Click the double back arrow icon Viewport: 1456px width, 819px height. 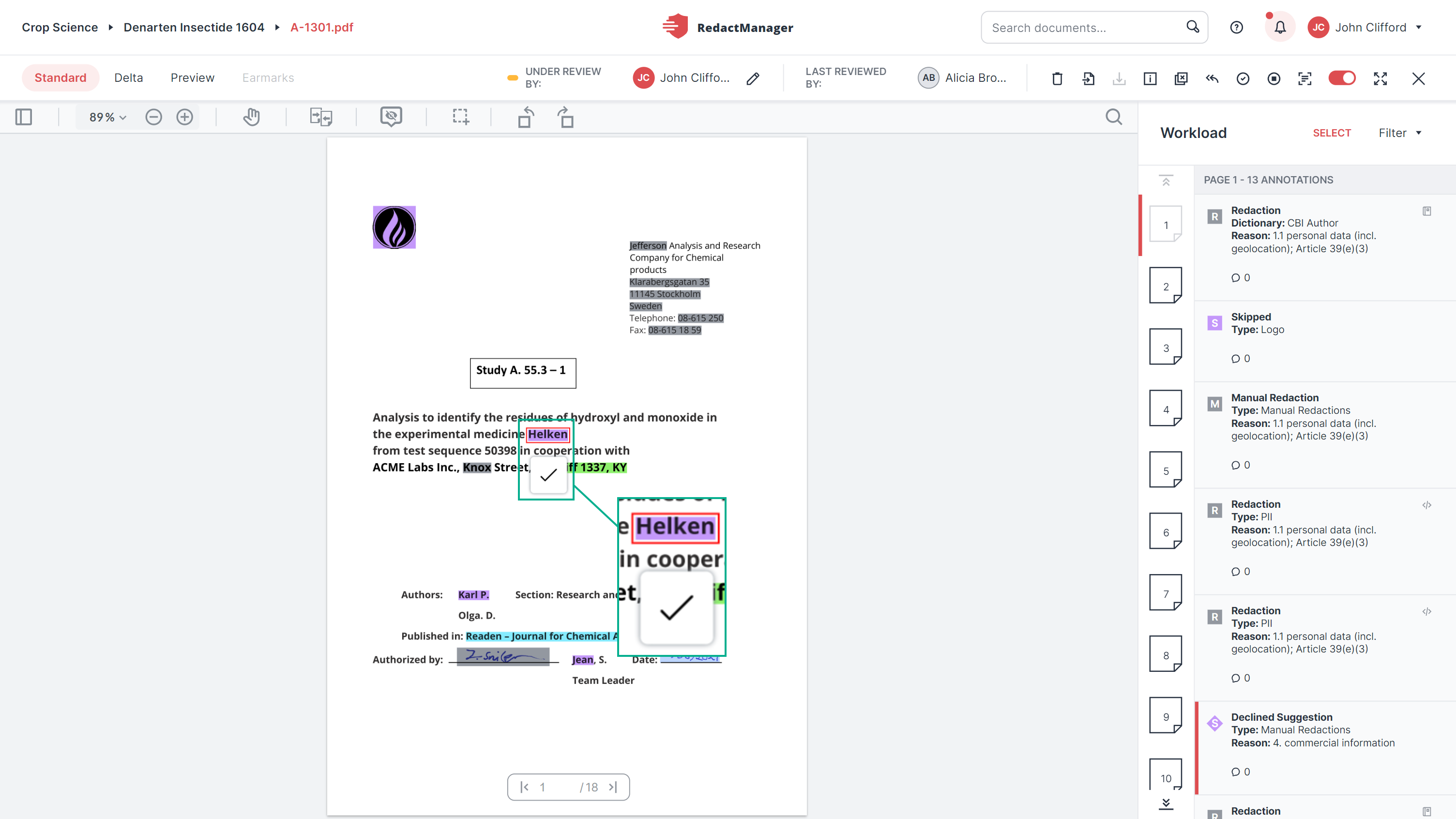point(1212,78)
